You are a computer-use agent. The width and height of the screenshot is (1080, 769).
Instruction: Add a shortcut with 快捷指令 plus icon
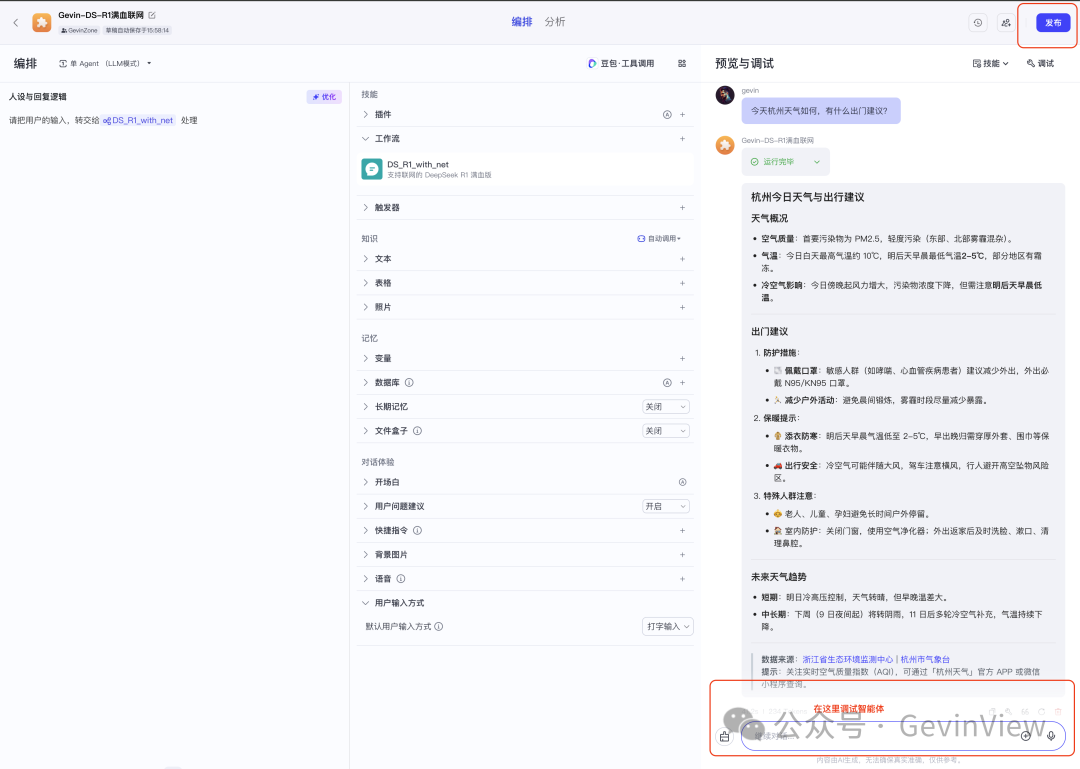point(683,531)
